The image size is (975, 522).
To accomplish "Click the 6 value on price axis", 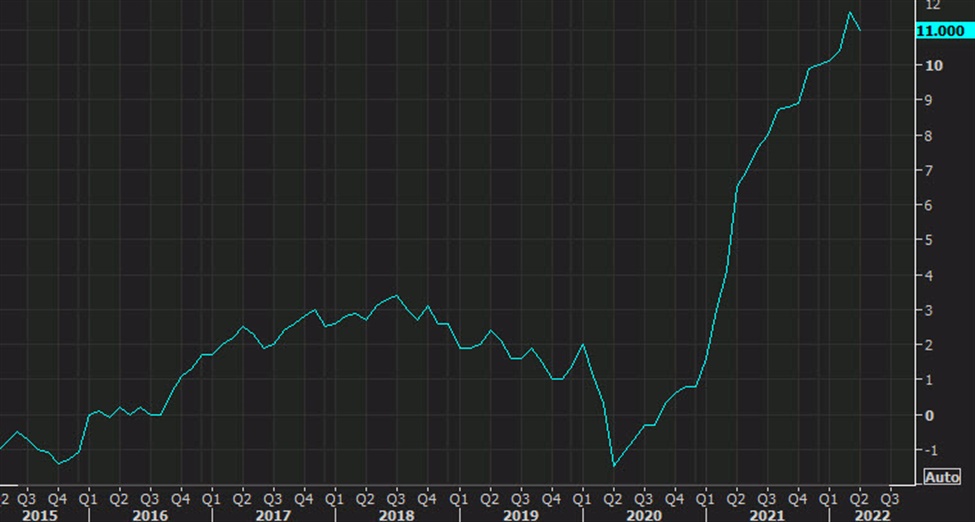I will point(930,205).
